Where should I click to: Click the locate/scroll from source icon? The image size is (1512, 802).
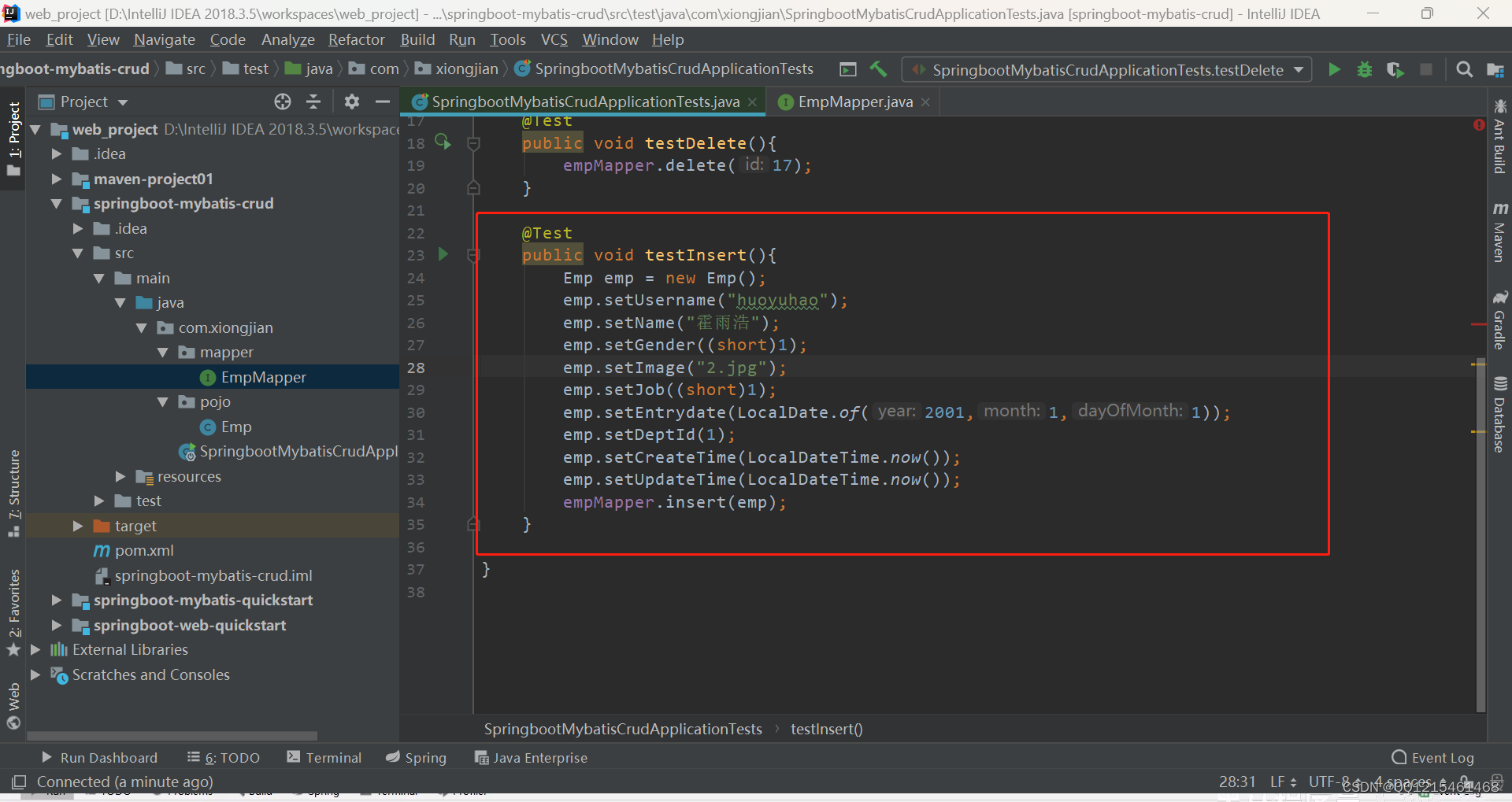tap(283, 101)
